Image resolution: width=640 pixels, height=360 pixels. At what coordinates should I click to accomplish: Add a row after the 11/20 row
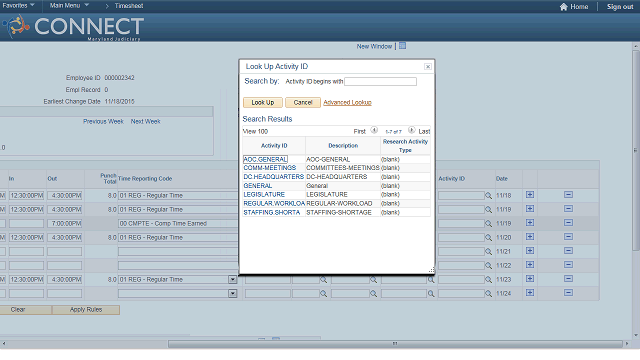pyautogui.click(x=530, y=237)
